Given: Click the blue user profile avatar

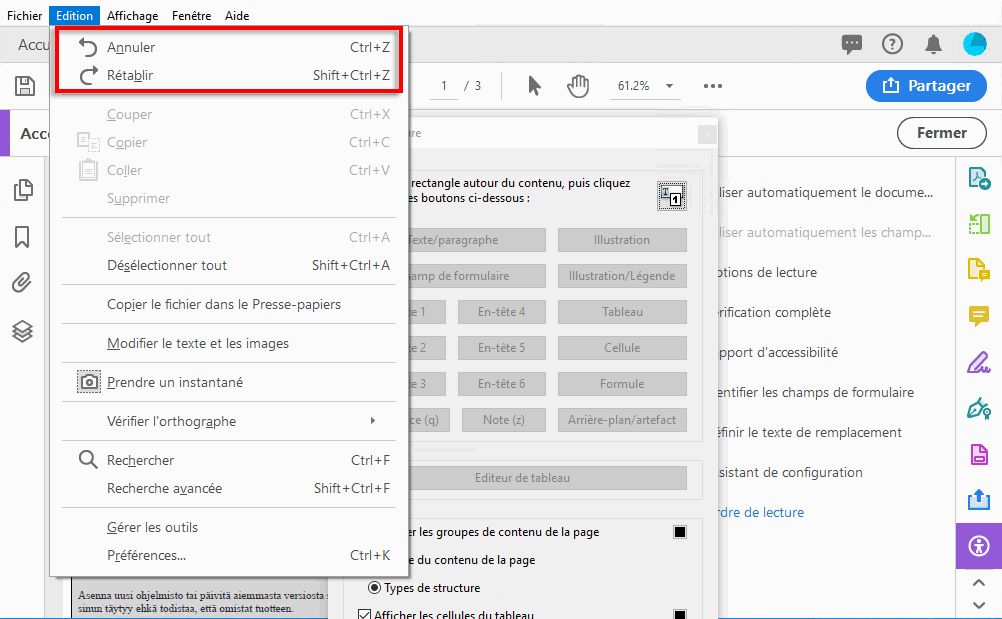Looking at the screenshot, I should coord(975,44).
